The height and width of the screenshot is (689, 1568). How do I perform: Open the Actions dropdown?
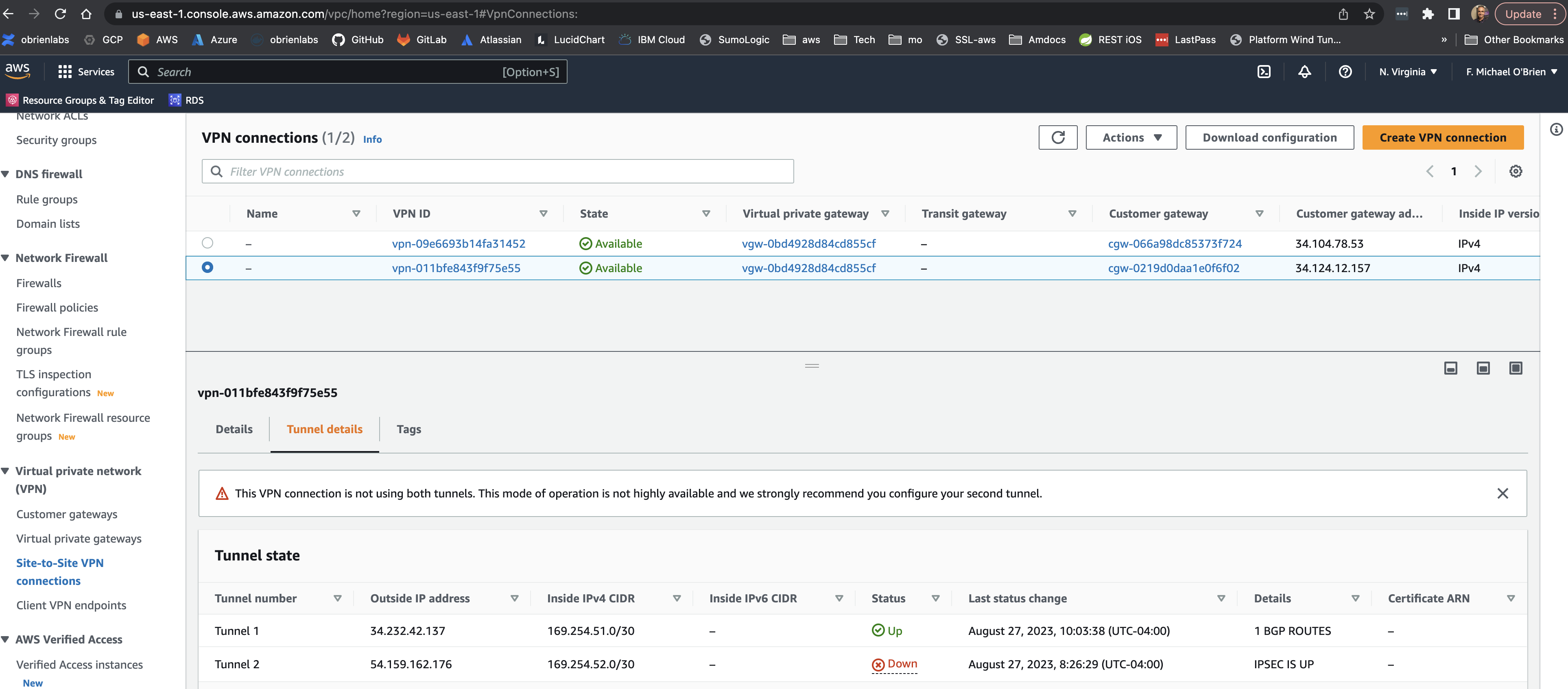(1130, 137)
